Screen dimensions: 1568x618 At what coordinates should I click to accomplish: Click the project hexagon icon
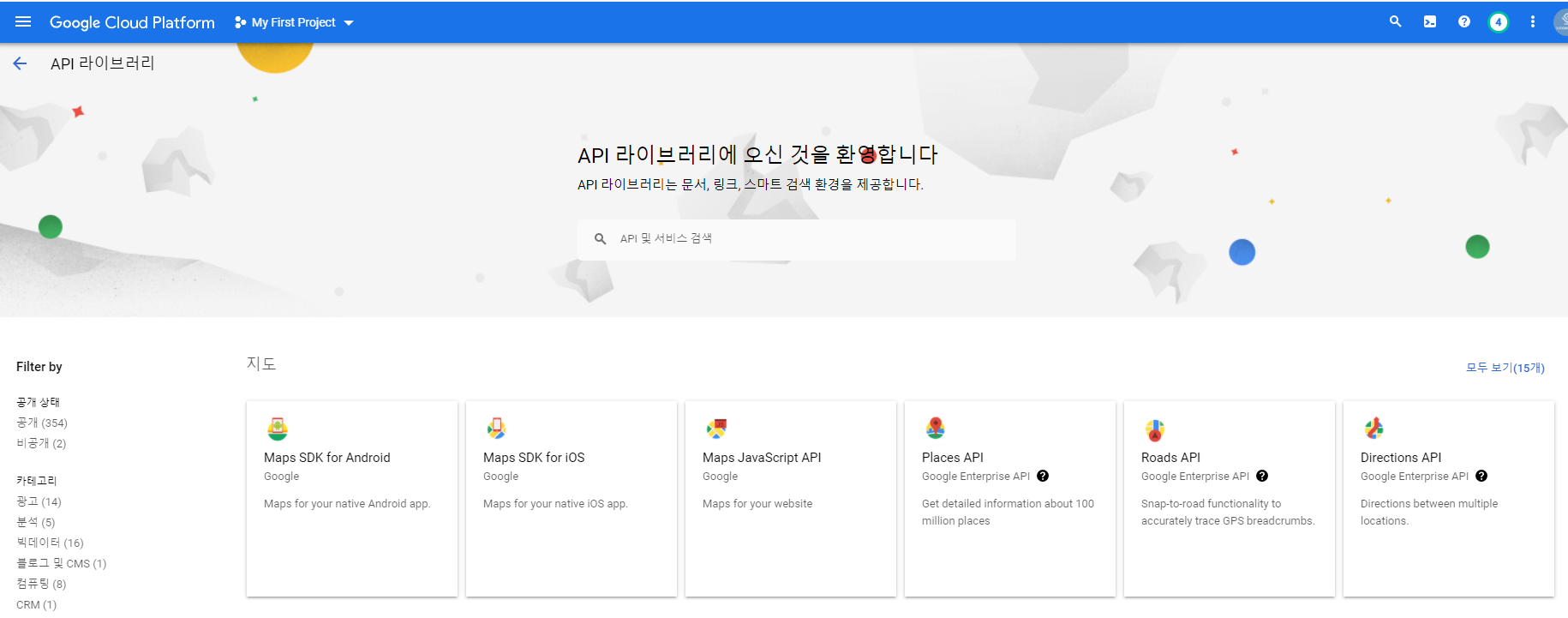(x=240, y=22)
